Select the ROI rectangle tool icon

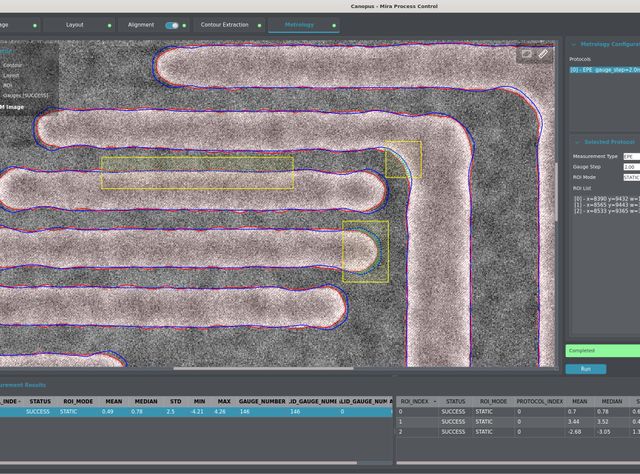click(x=526, y=54)
